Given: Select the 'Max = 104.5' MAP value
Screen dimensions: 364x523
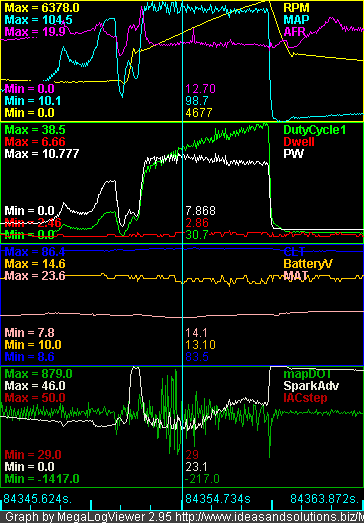Looking at the screenshot, I should (39, 20).
